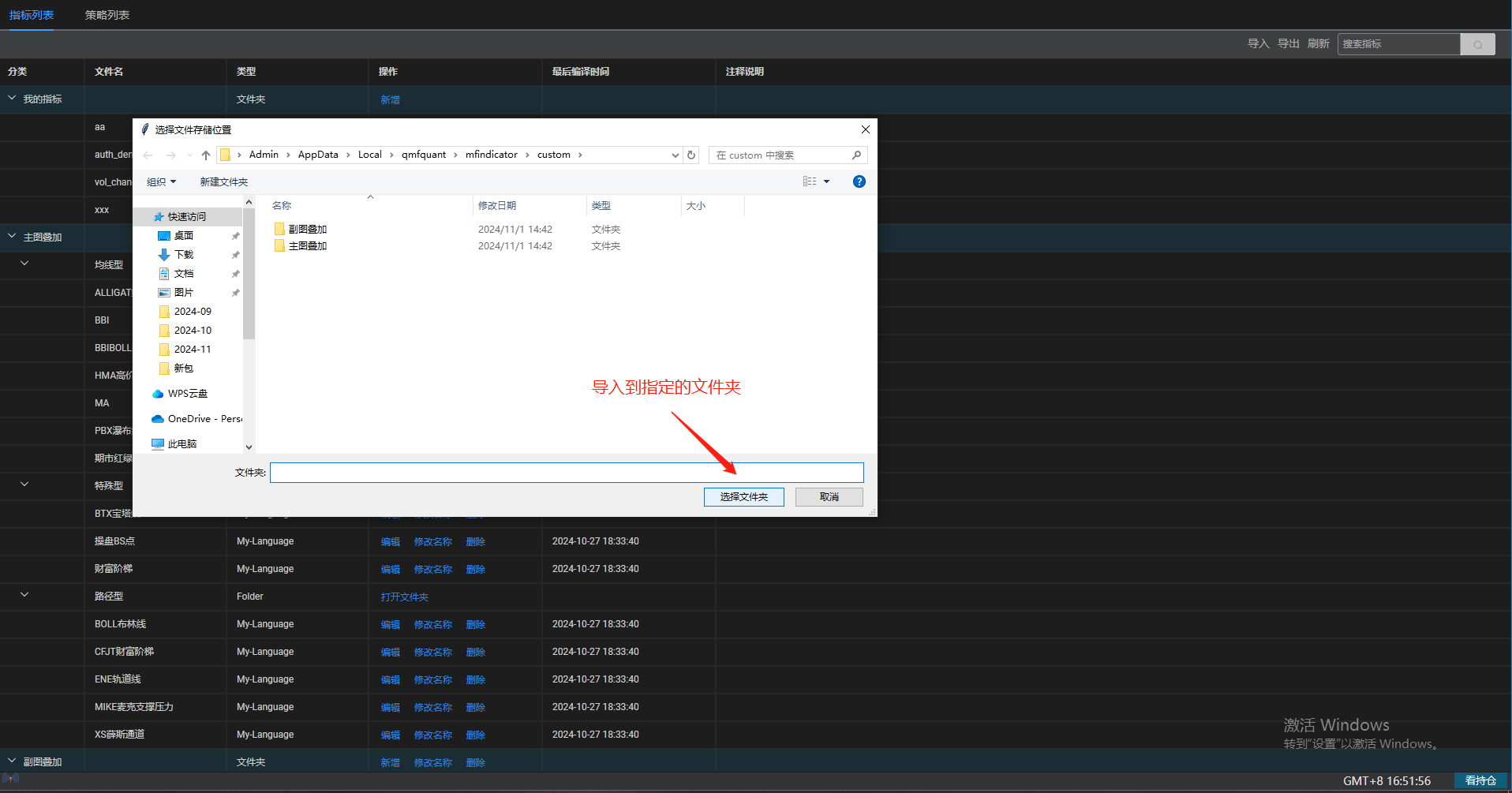The image size is (1512, 793).
Task: Click 刷新 in the top toolbar
Action: (1318, 44)
